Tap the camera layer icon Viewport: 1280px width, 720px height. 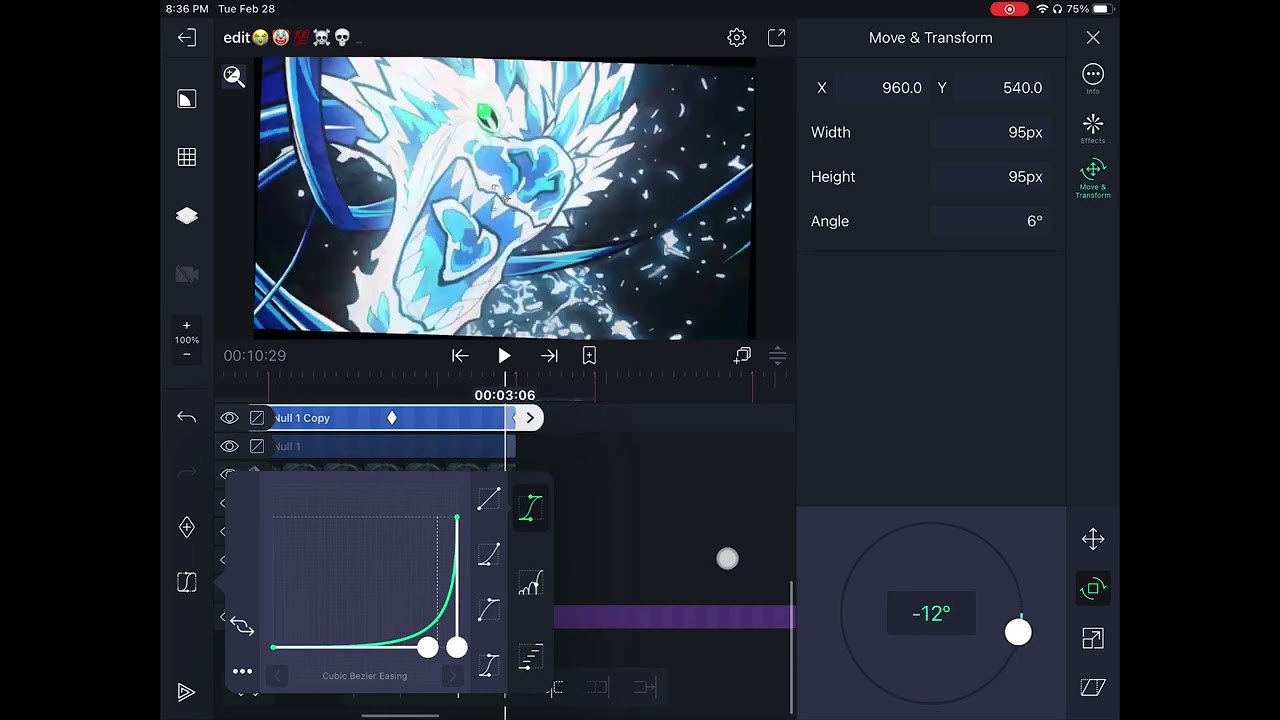point(187,274)
